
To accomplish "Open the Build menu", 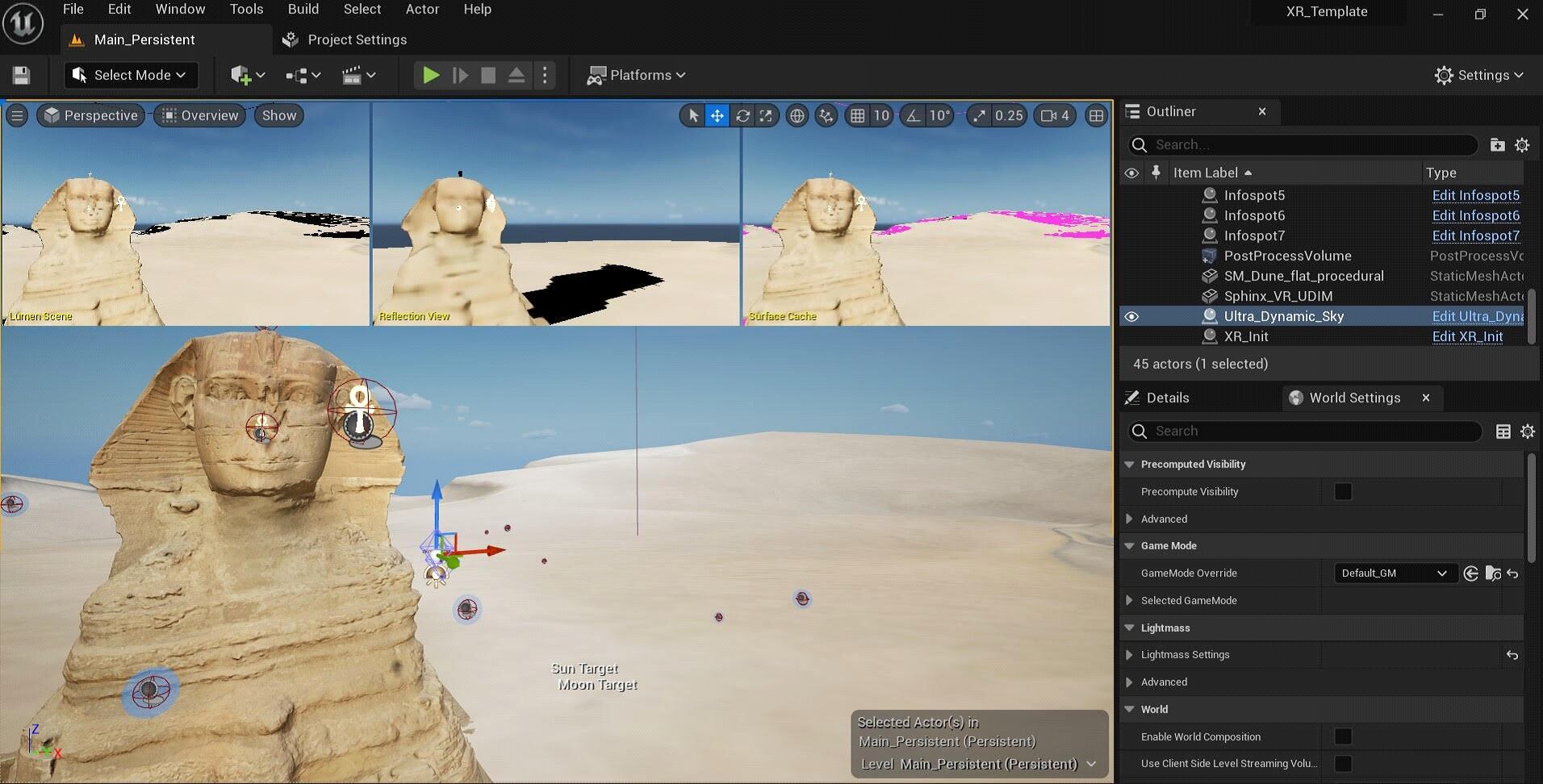I will (303, 9).
